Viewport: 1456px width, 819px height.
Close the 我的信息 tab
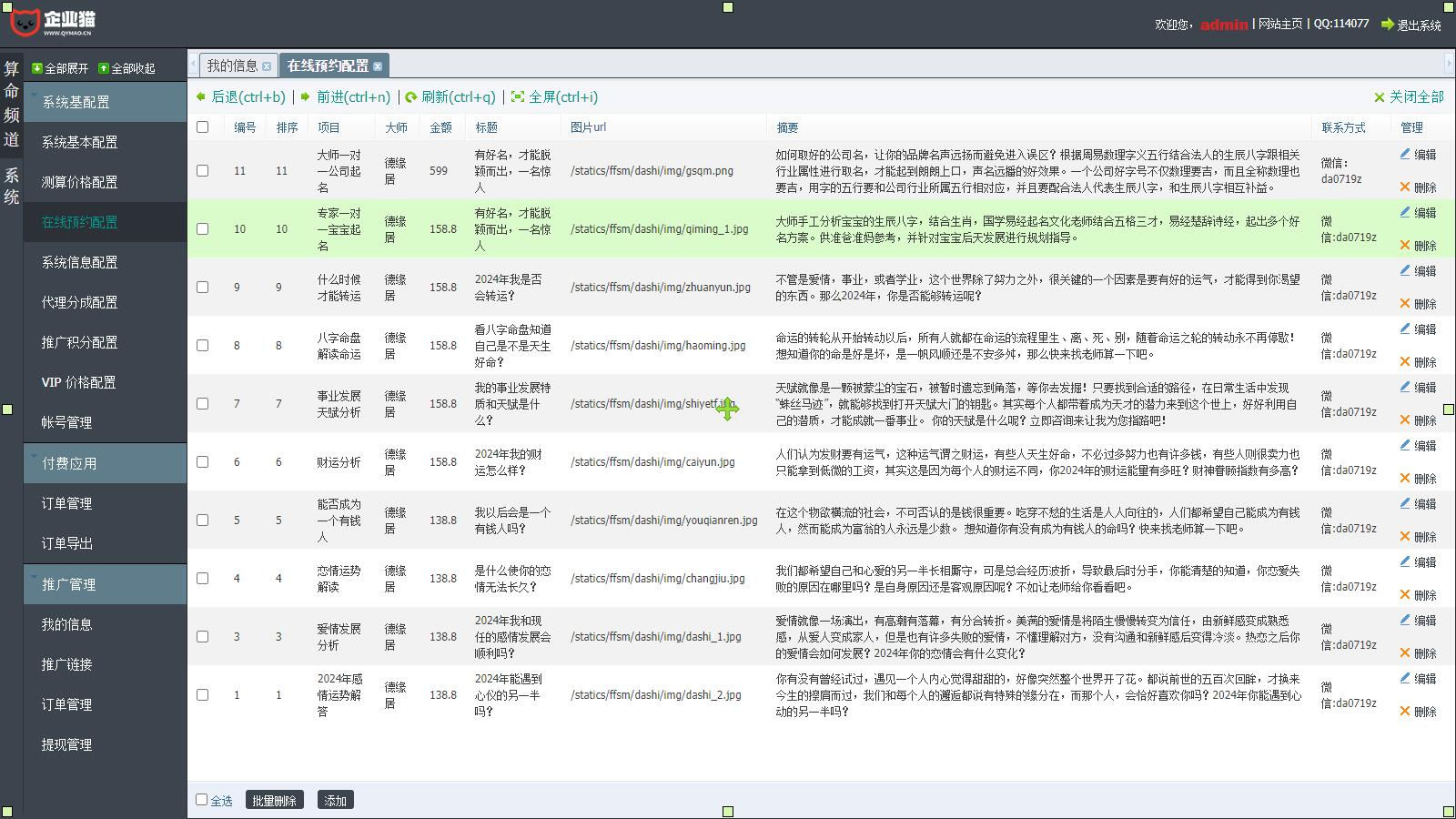pos(267,66)
